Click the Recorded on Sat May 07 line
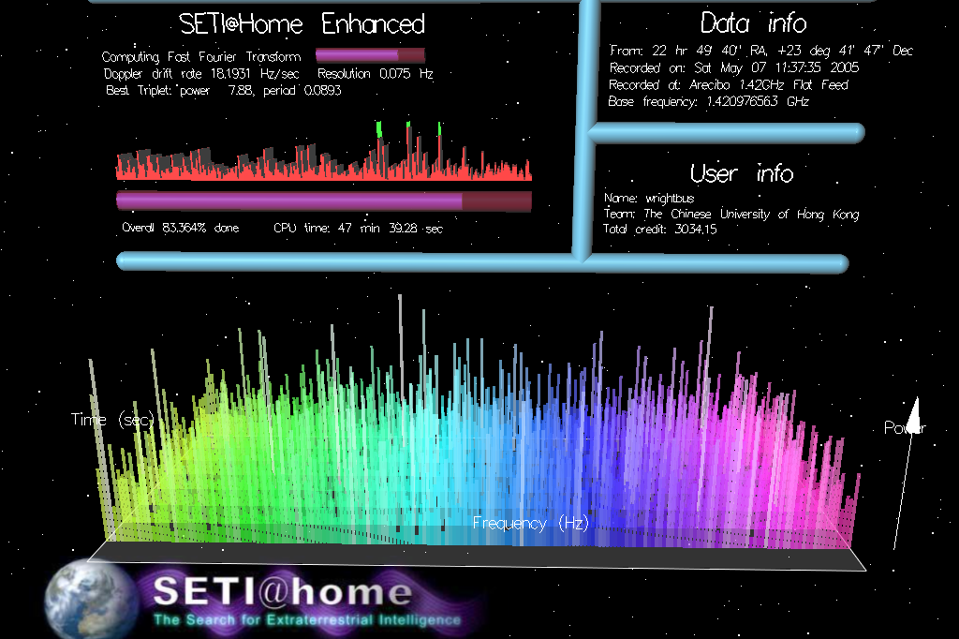 coord(734,68)
